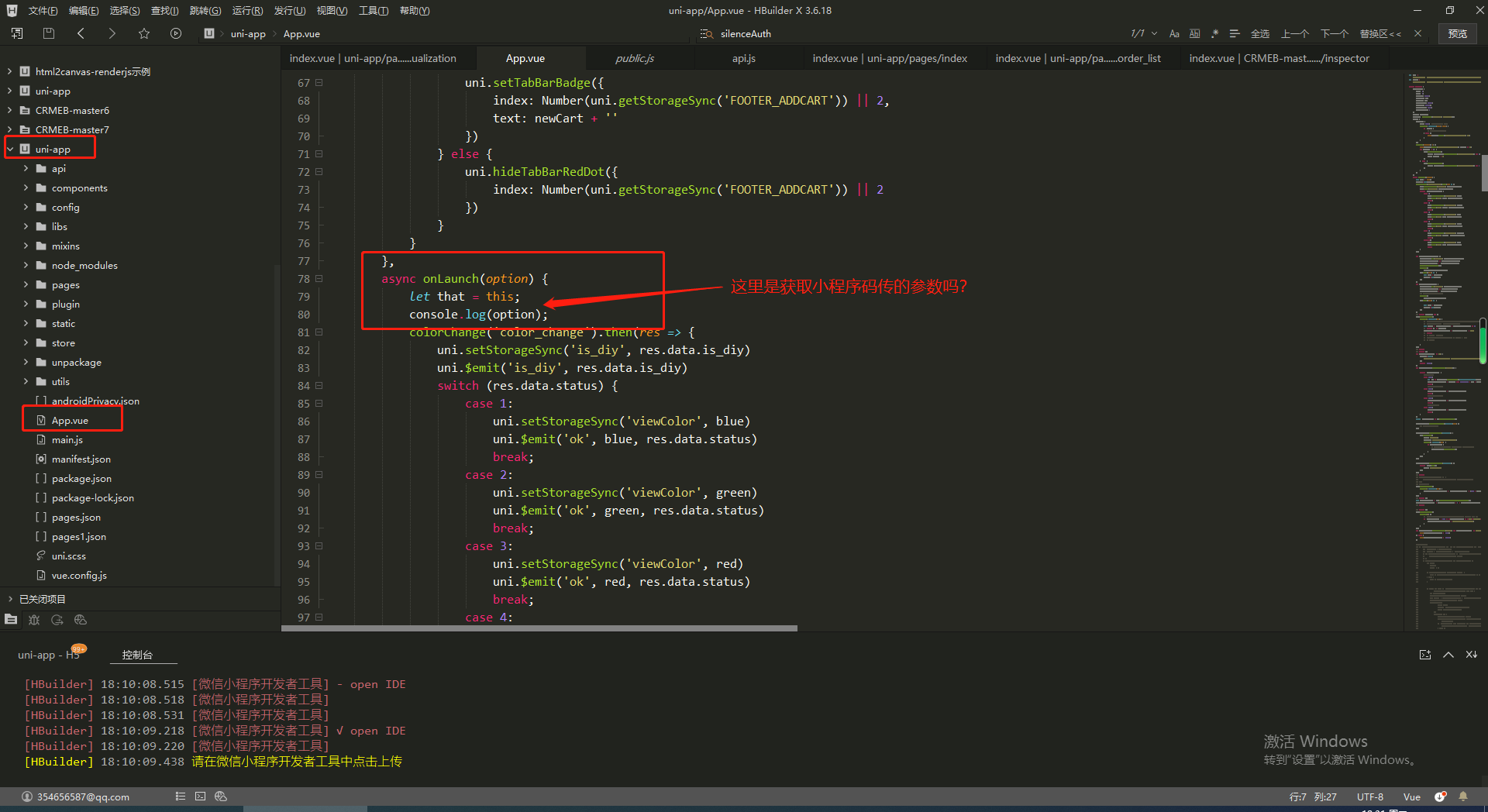The width and height of the screenshot is (1488, 812).
Task: Click the in-file search icon before silenceAuth
Action: [x=706, y=33]
